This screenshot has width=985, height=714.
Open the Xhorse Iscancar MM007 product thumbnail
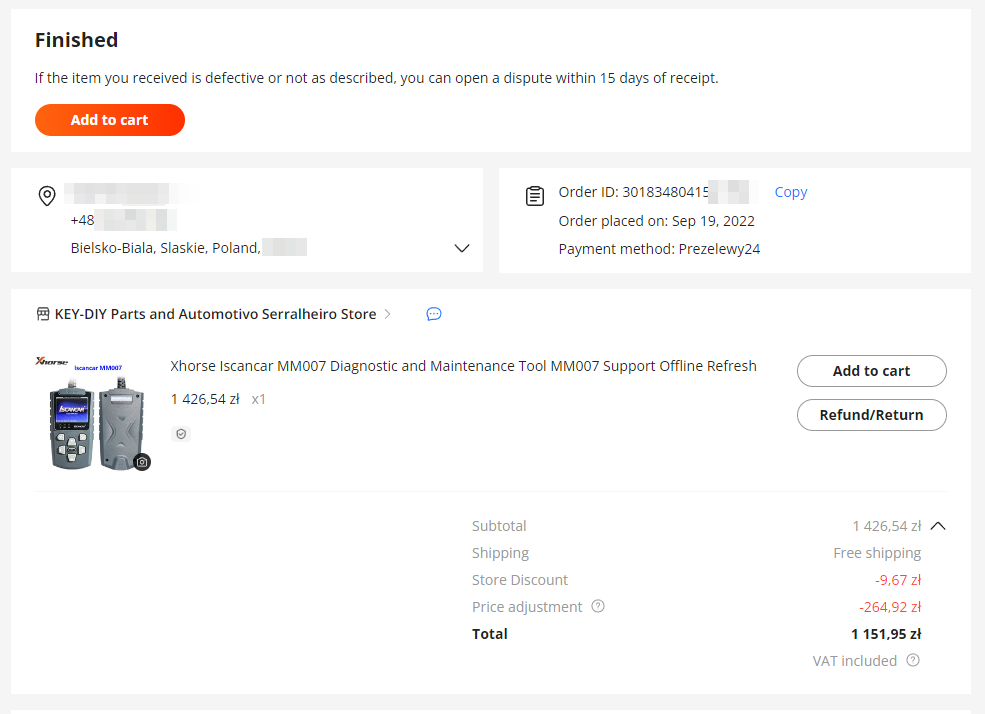[x=92, y=413]
